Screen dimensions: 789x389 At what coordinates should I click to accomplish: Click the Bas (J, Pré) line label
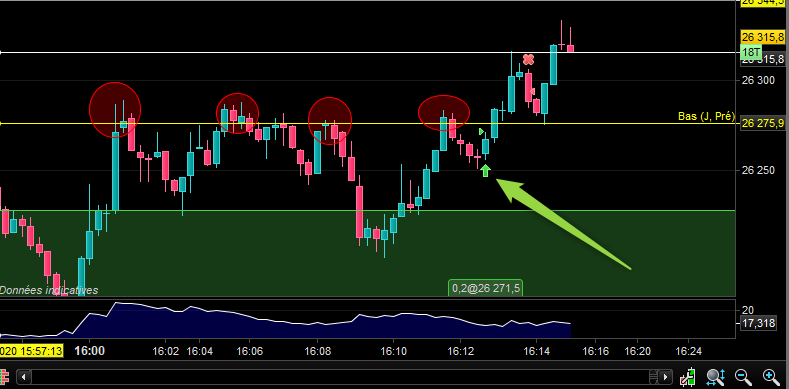706,117
